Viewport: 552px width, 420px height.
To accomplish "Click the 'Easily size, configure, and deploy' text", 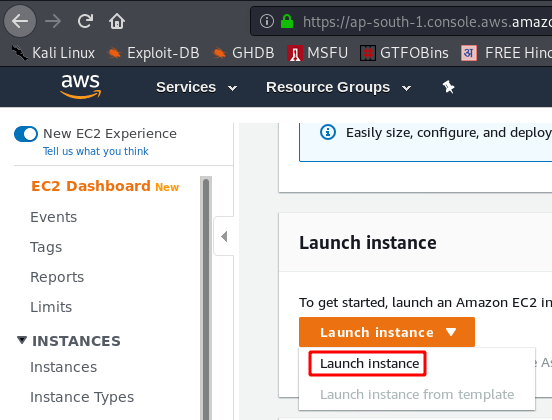I will (449, 133).
